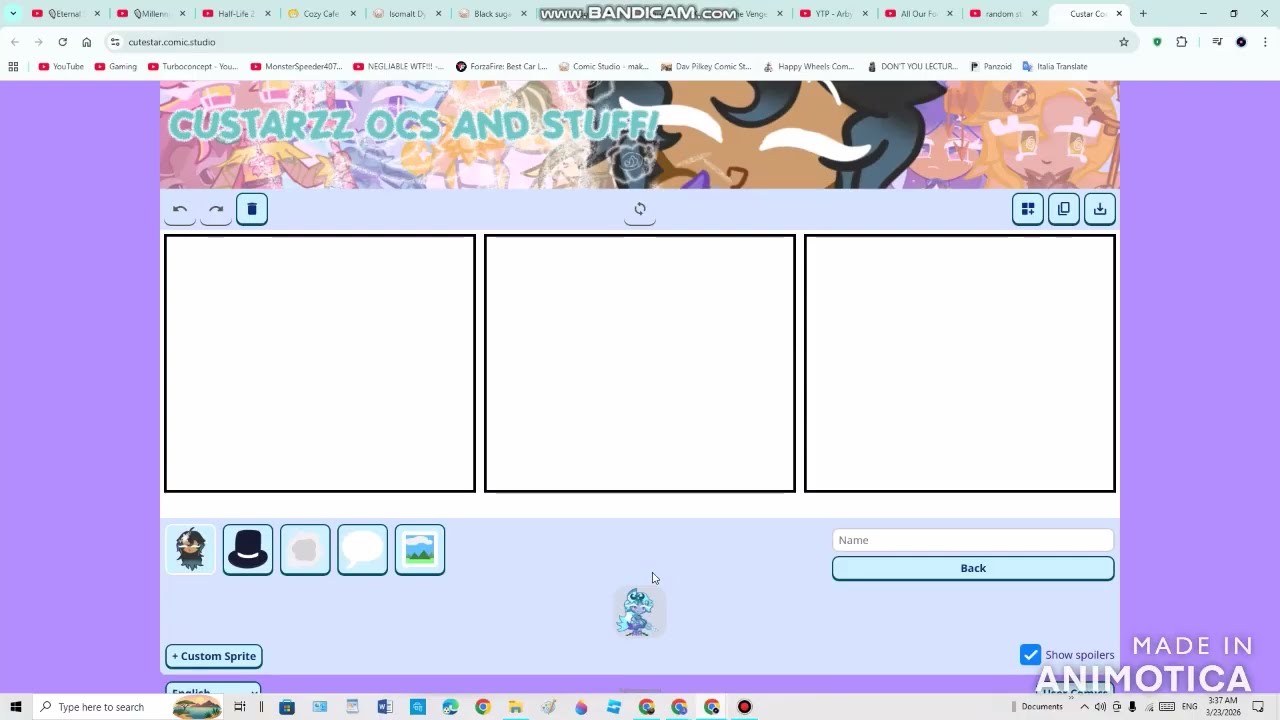This screenshot has height=720, width=1280.
Task: Open Task View on the taskbar
Action: tap(240, 707)
